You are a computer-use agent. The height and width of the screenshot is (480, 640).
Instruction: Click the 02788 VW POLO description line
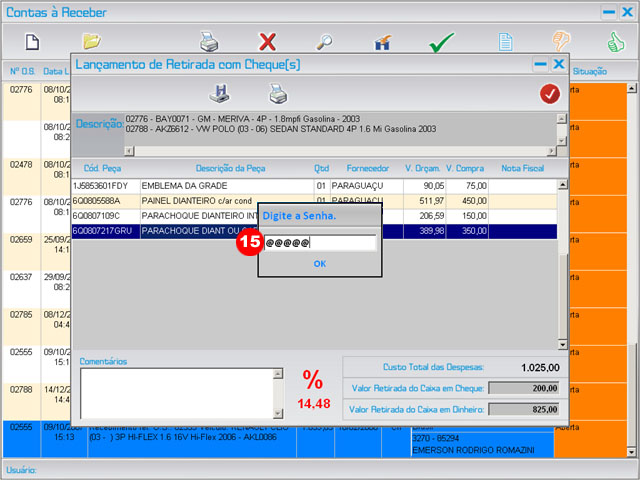281,129
